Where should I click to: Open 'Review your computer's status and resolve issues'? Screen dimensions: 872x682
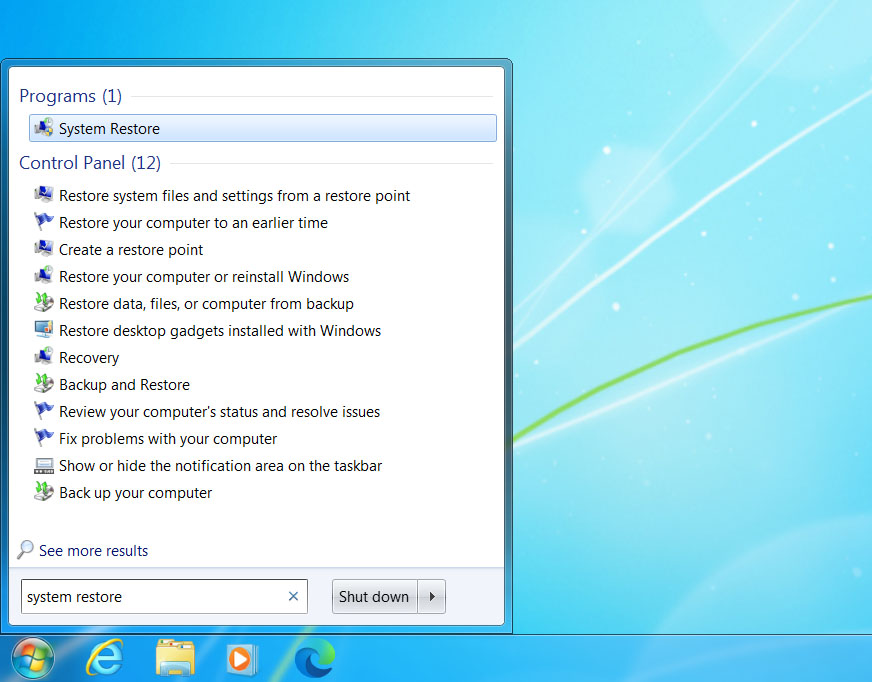219,412
